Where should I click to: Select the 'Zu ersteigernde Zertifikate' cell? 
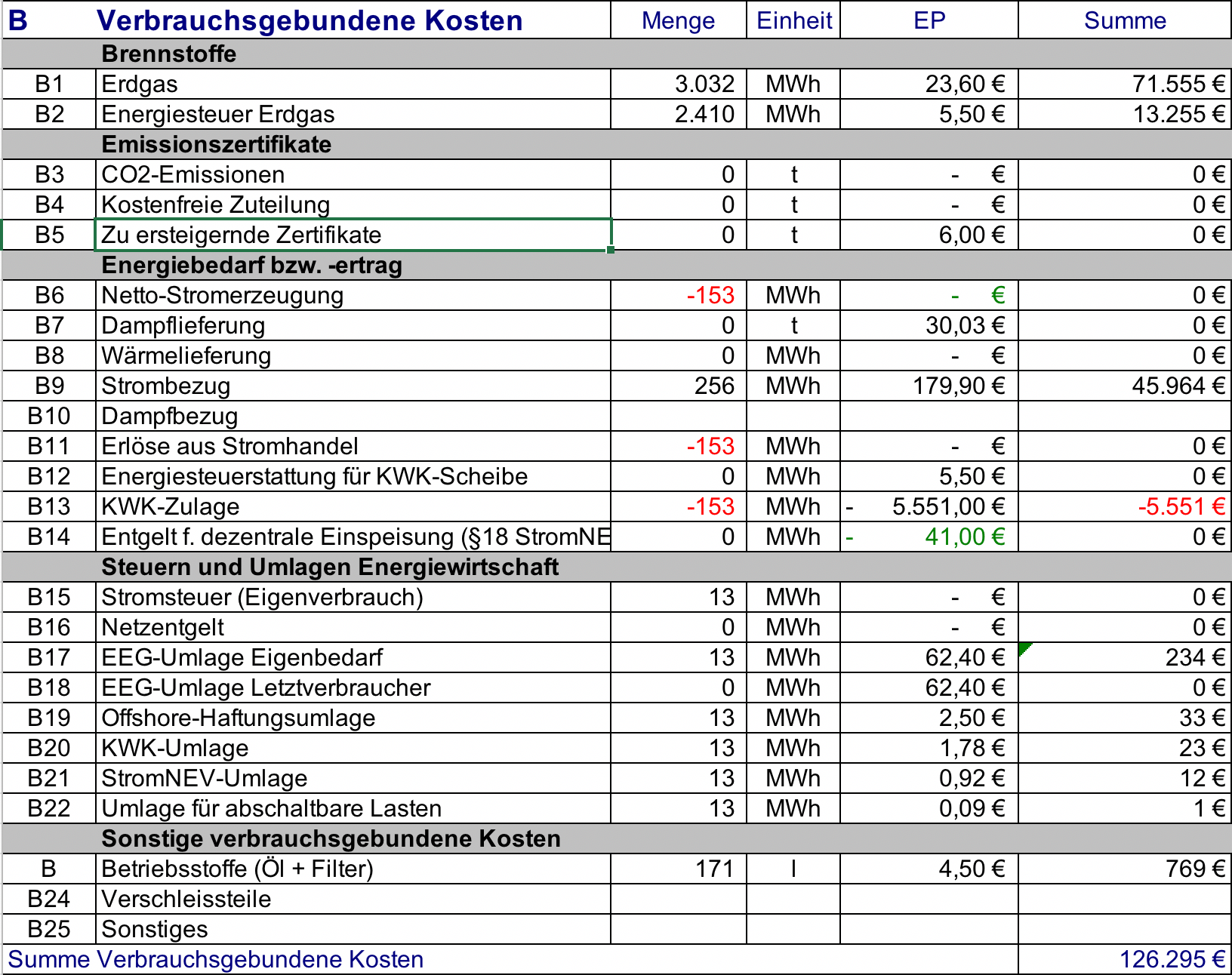pos(352,235)
